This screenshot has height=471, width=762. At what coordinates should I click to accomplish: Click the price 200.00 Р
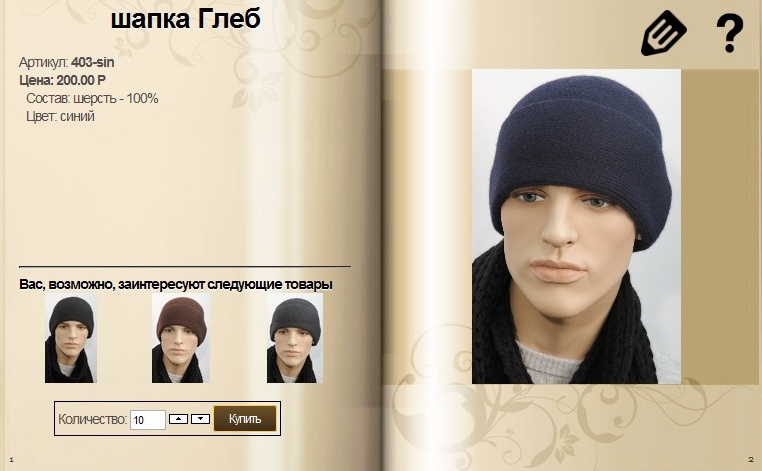coord(81,80)
